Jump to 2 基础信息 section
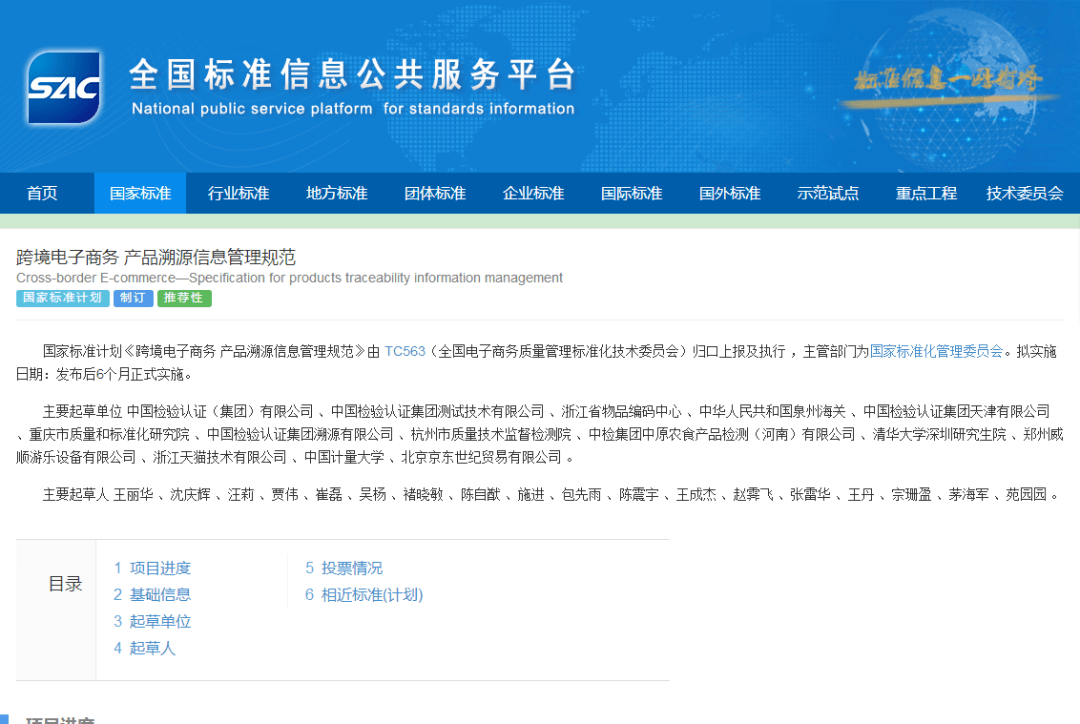Viewport: 1080px width, 724px height. pyautogui.click(x=152, y=594)
